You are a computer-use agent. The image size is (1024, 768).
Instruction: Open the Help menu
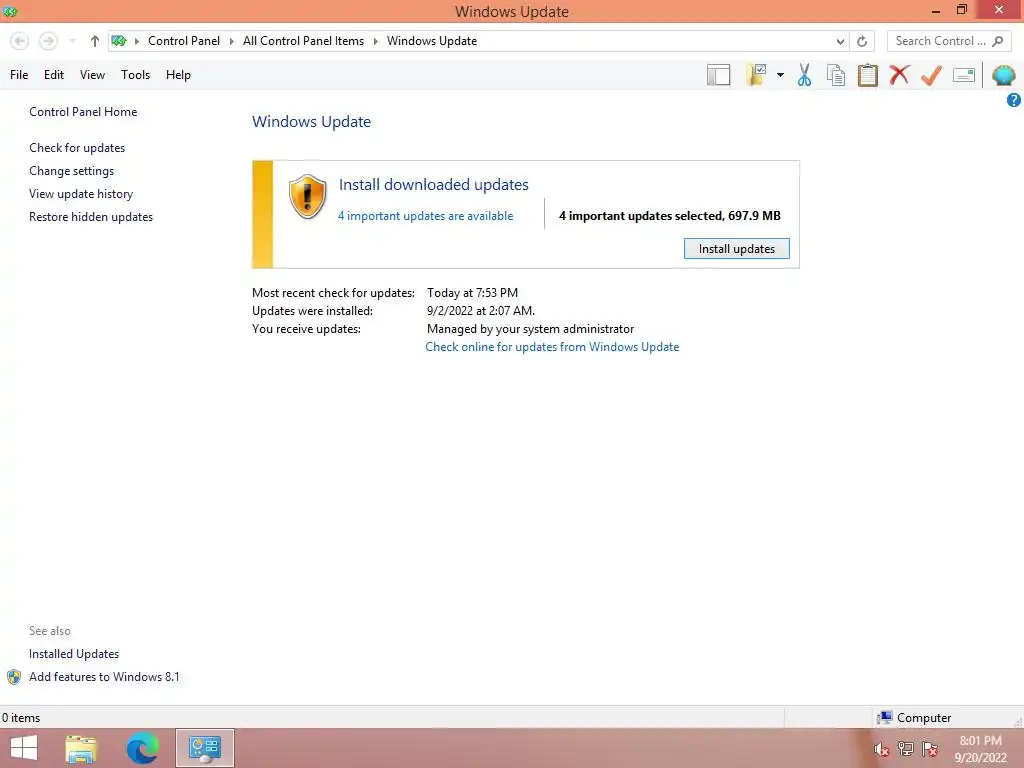click(x=178, y=75)
